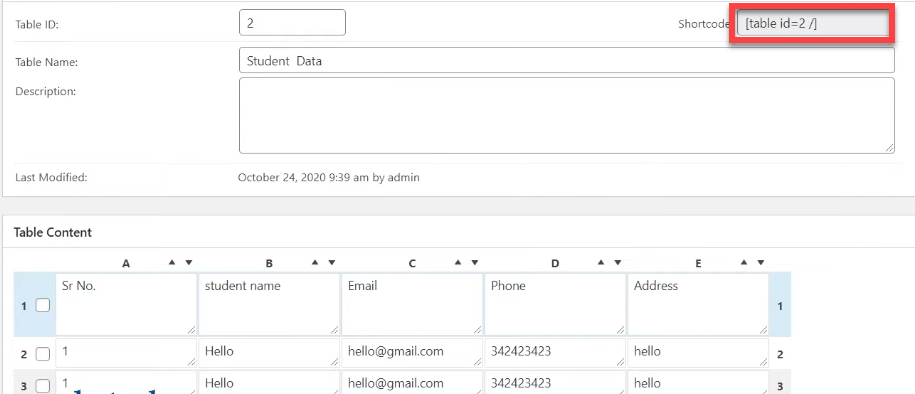Click the Shortcode field

click(x=812, y=24)
